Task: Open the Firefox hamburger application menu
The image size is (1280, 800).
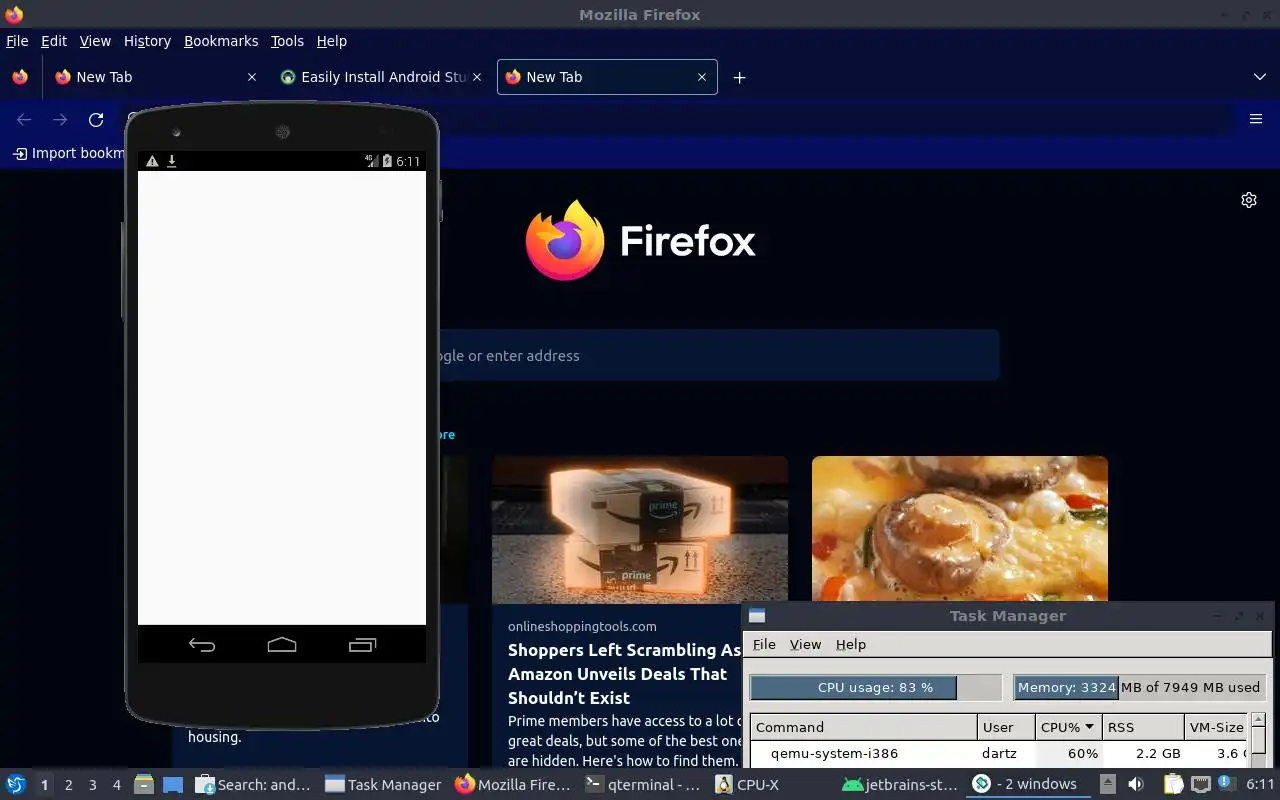Action: [1256, 119]
